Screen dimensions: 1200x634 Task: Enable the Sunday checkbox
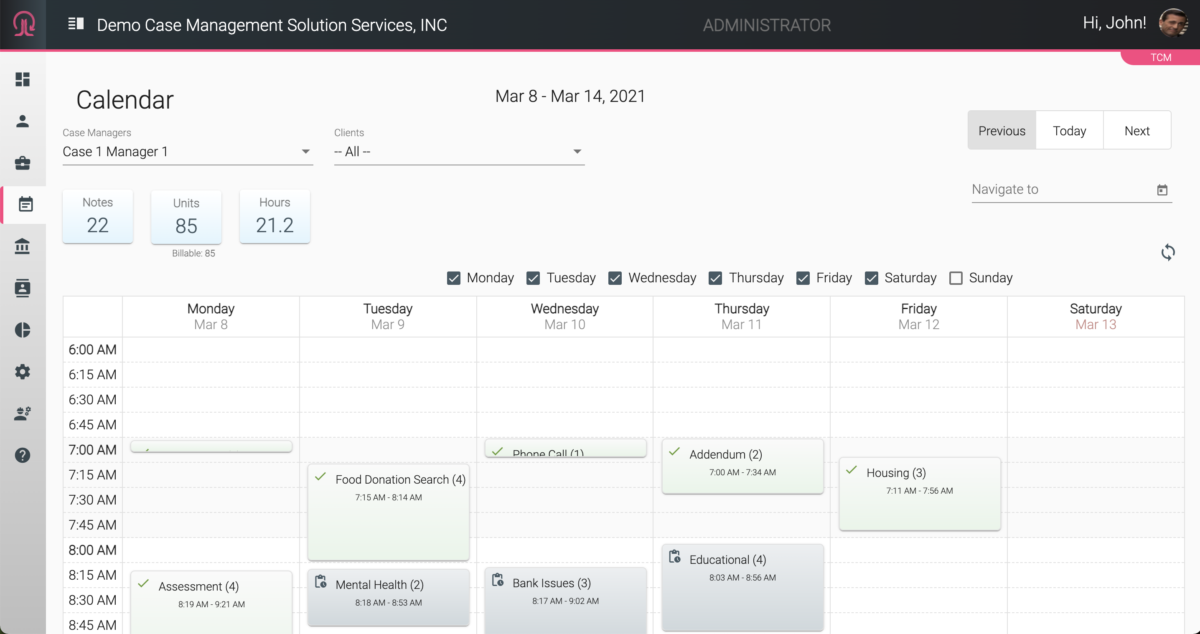tap(956, 278)
